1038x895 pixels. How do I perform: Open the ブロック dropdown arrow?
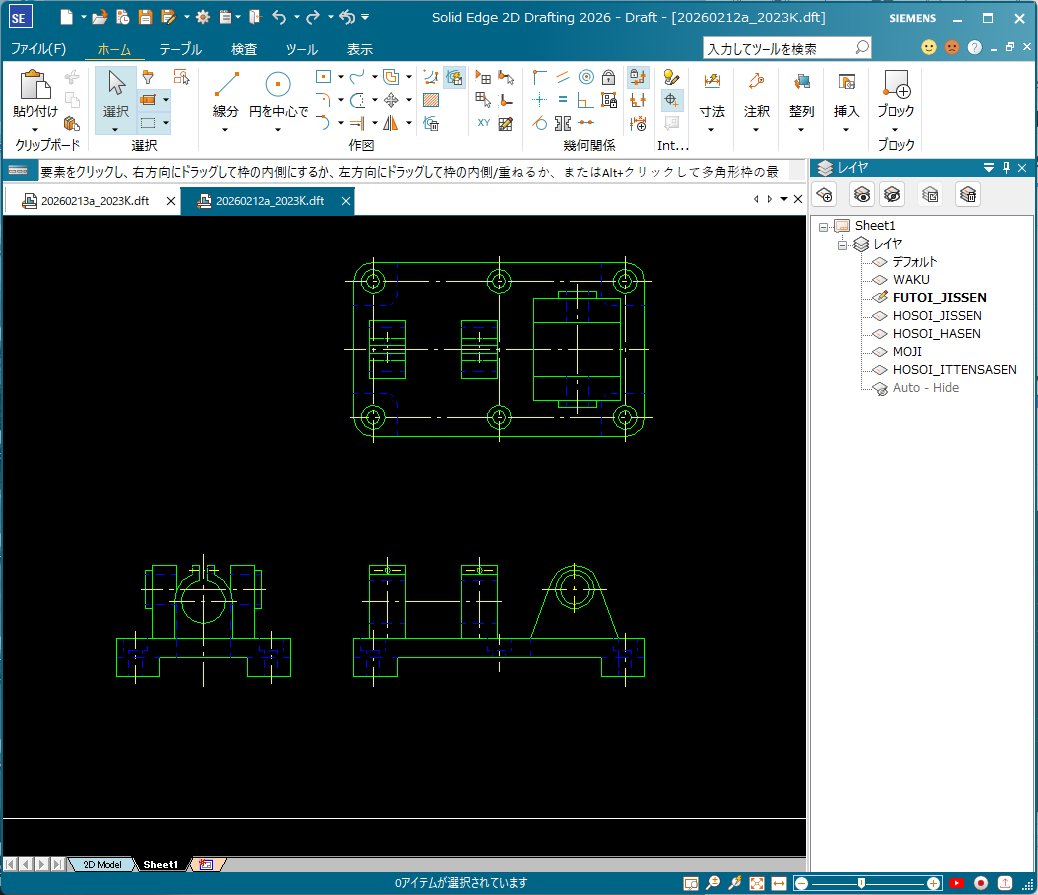[x=895, y=130]
